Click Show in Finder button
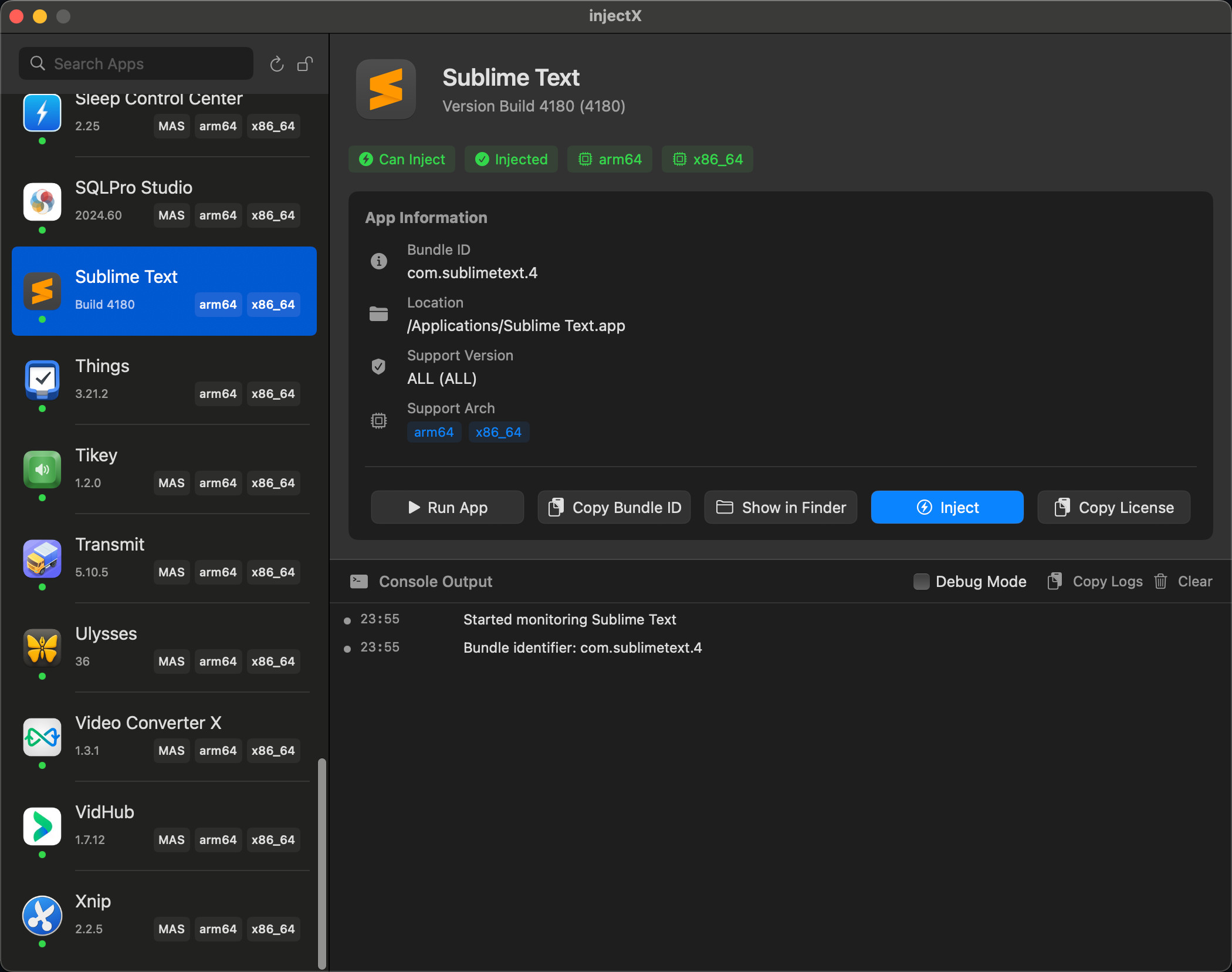Viewport: 1232px width, 972px height. (x=781, y=507)
